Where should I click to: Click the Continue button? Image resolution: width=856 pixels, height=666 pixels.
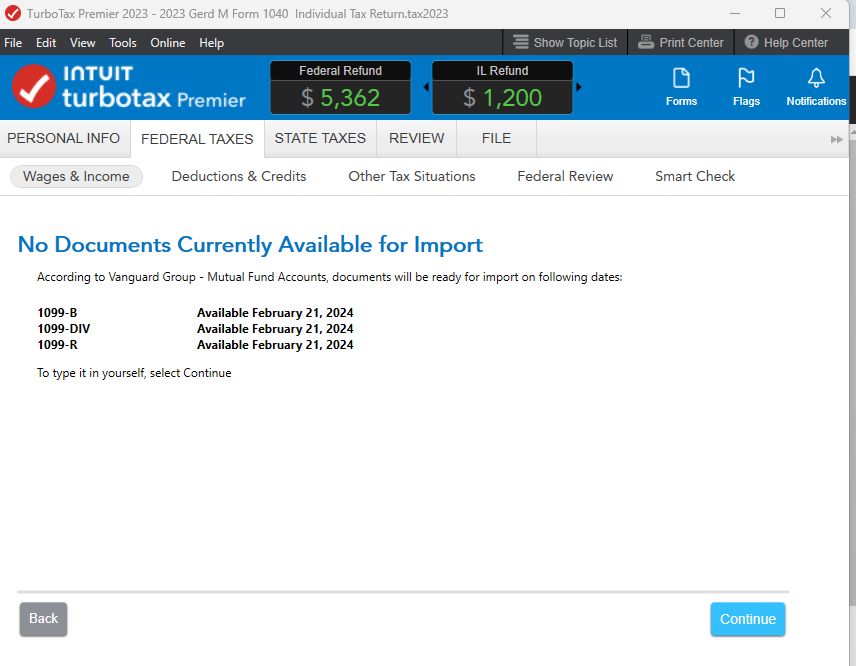747,619
